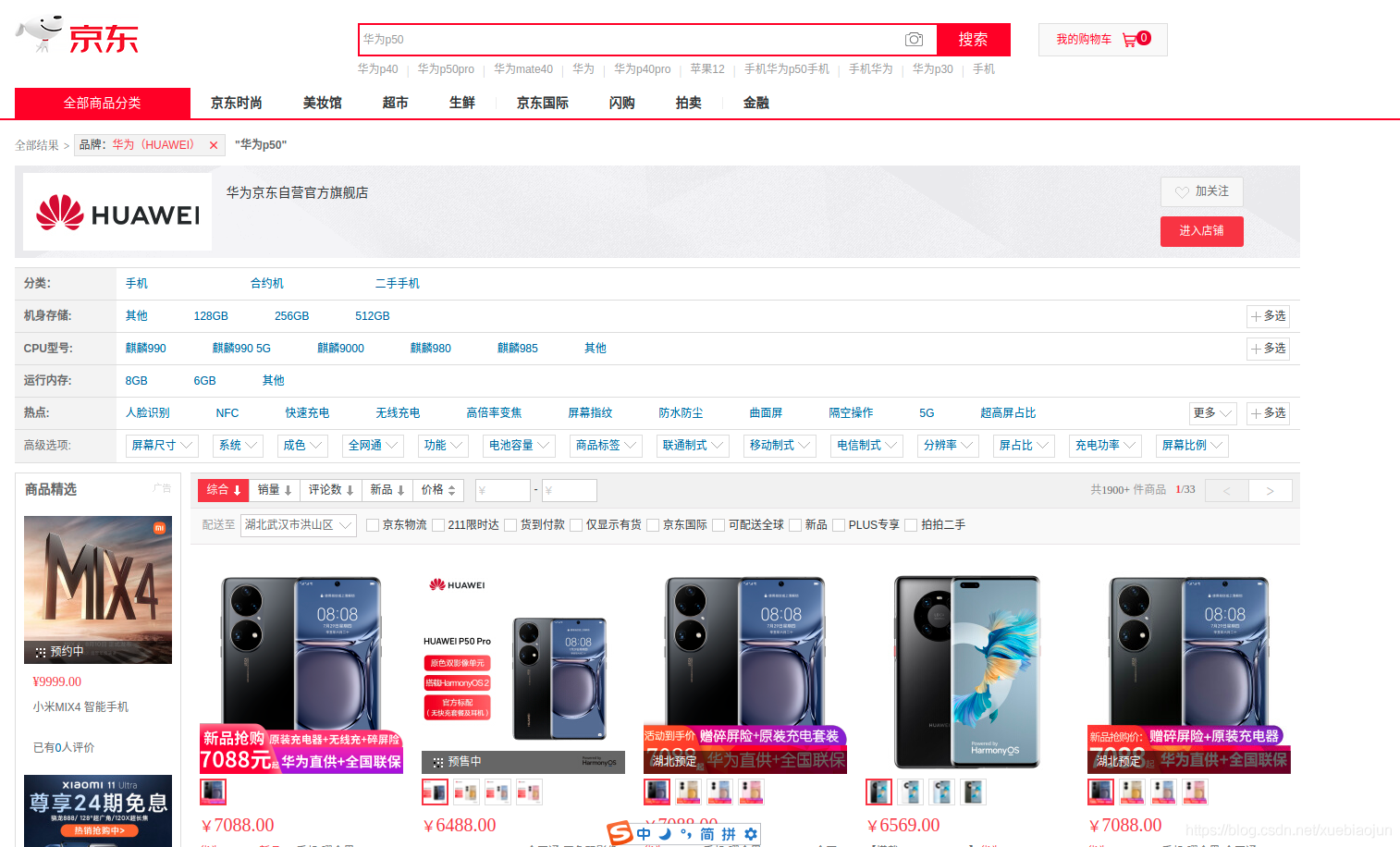The image size is (1400, 847).
Task: Open the 全部结果 breadcrumb
Action: pos(37,145)
